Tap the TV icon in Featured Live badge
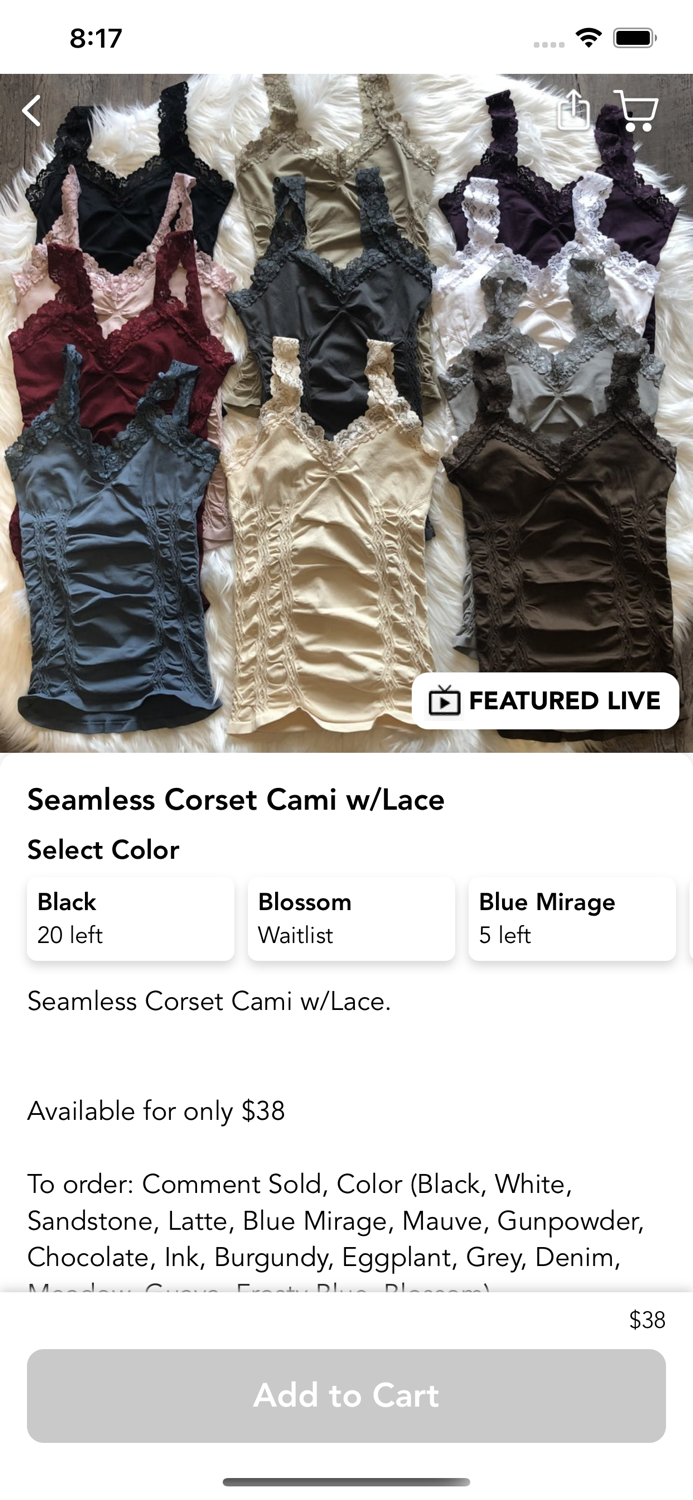 point(444,701)
